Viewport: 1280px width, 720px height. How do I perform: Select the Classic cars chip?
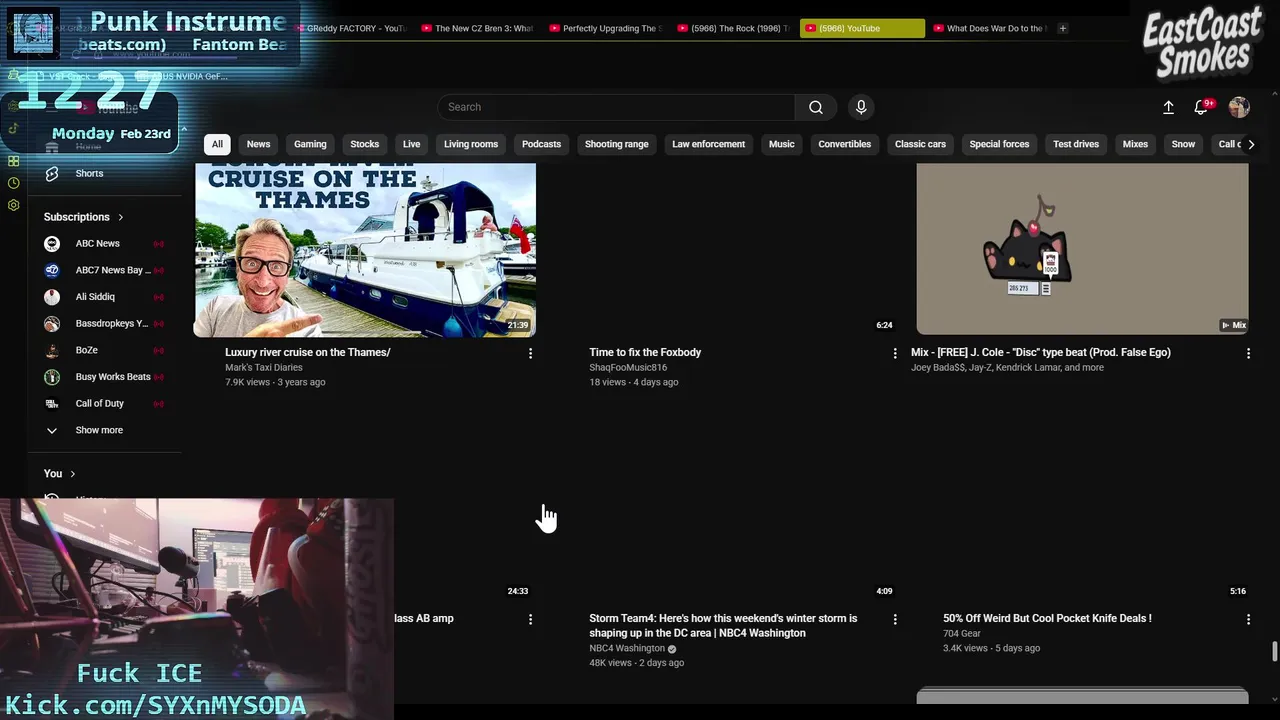[920, 144]
